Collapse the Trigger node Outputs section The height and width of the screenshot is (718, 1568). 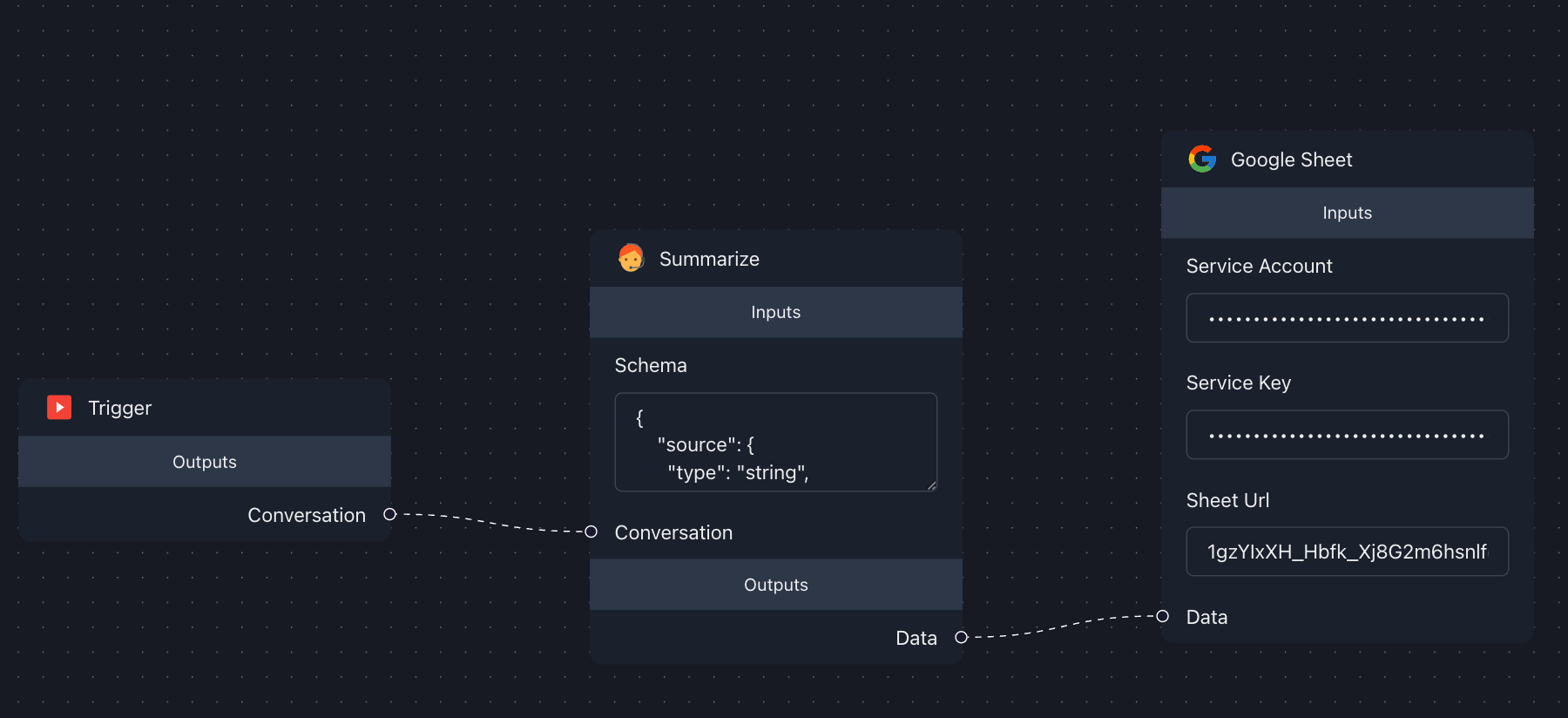[205, 462]
